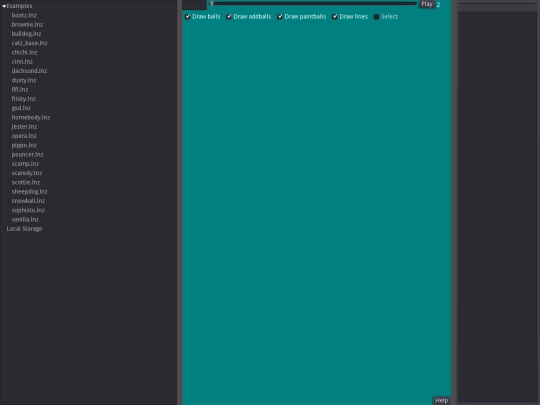Viewport: 540px width, 405px height.
Task: Select gsd.lnz example
Action: (x=21, y=108)
